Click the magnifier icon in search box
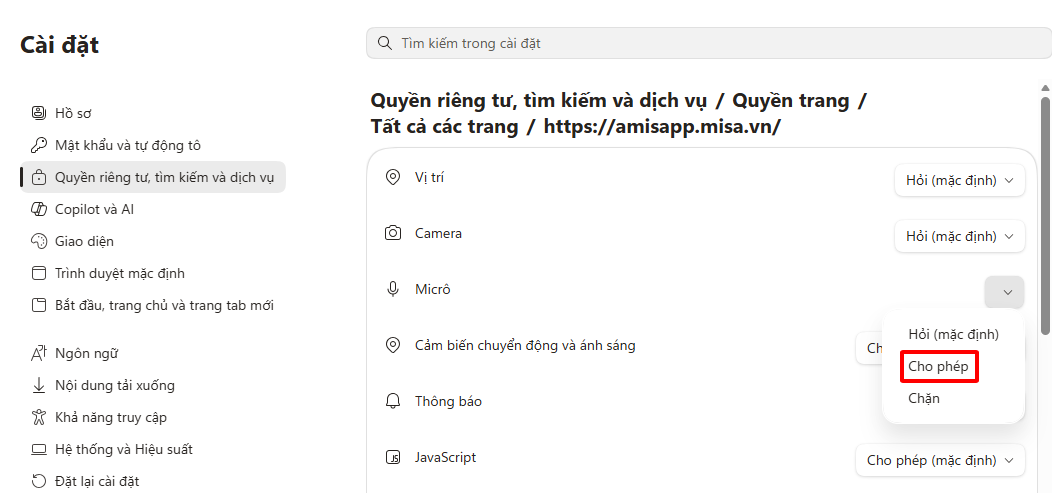Viewport: 1052px width, 493px height. 385,43
